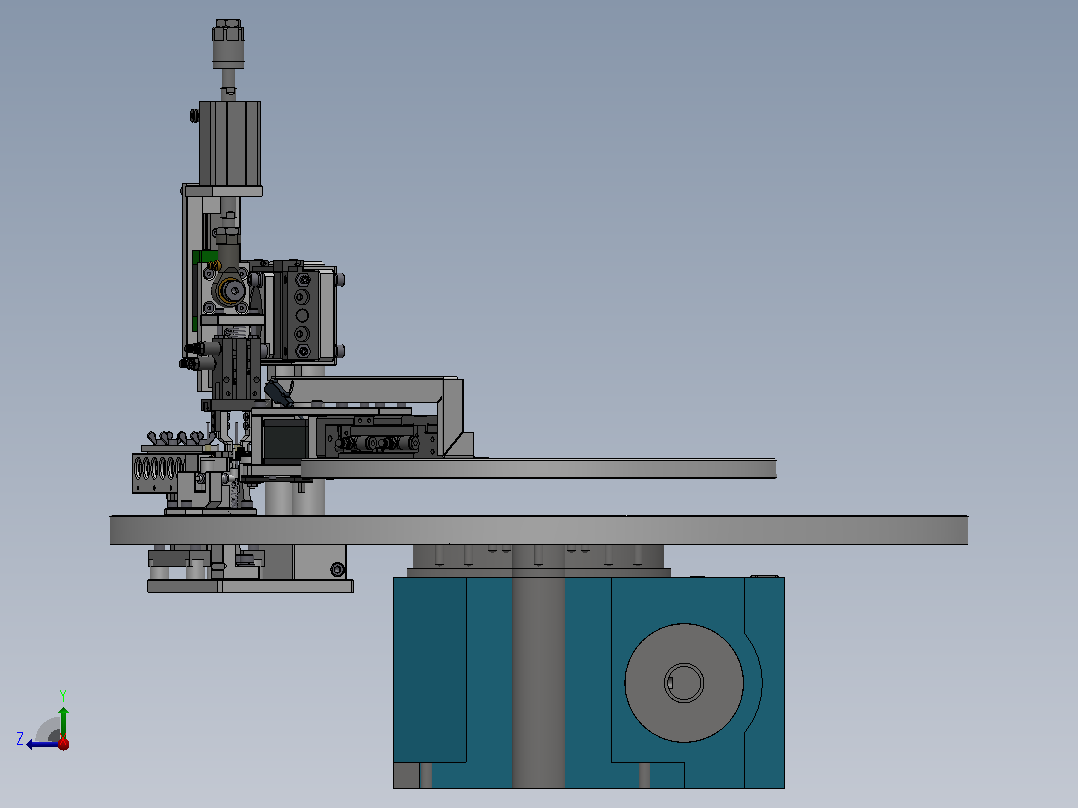Pick the wide gray rotary table plate
The width and height of the screenshot is (1078, 808).
coord(538,530)
